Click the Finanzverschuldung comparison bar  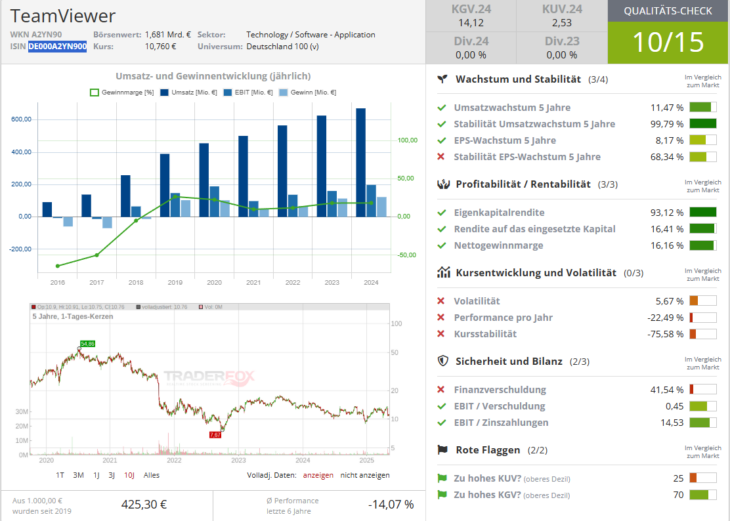coord(703,389)
